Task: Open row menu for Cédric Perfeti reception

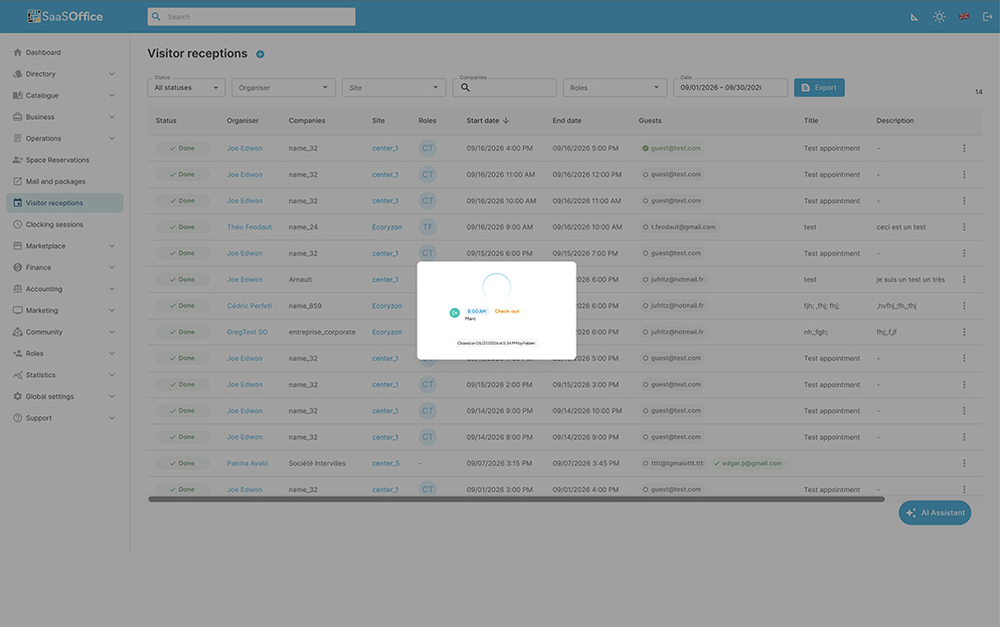Action: [964, 306]
